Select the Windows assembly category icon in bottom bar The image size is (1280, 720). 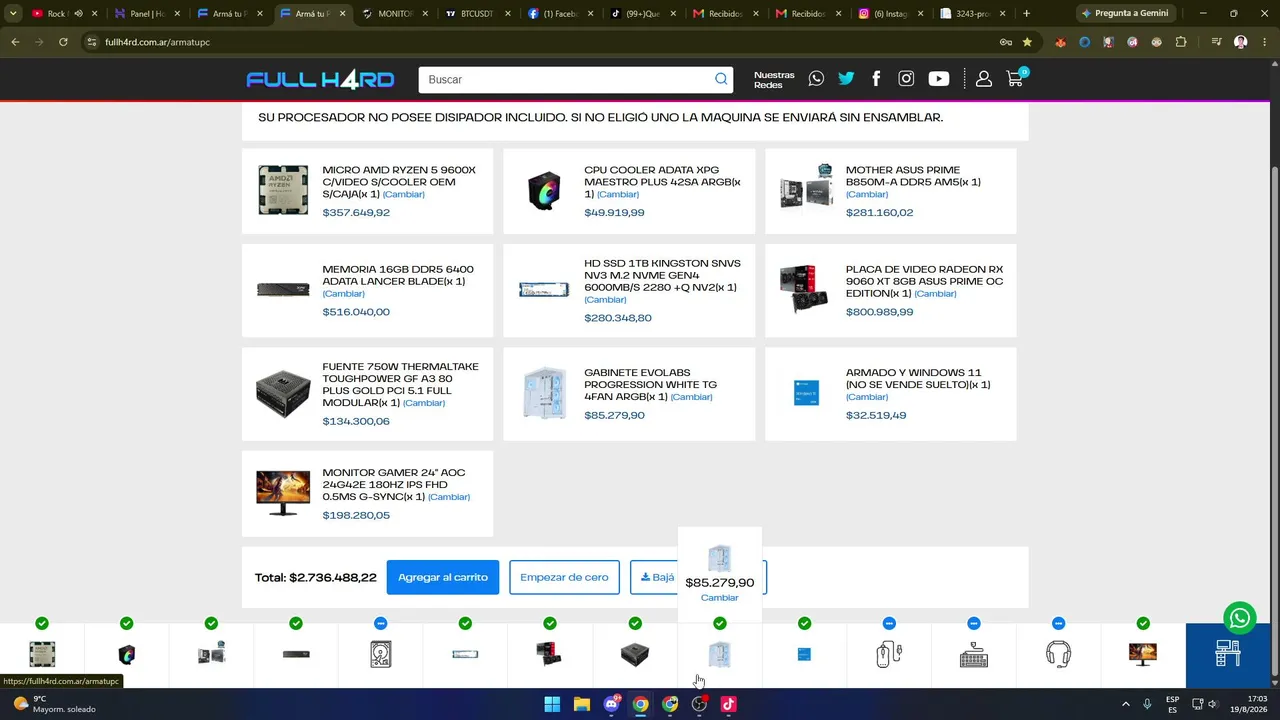(x=804, y=654)
